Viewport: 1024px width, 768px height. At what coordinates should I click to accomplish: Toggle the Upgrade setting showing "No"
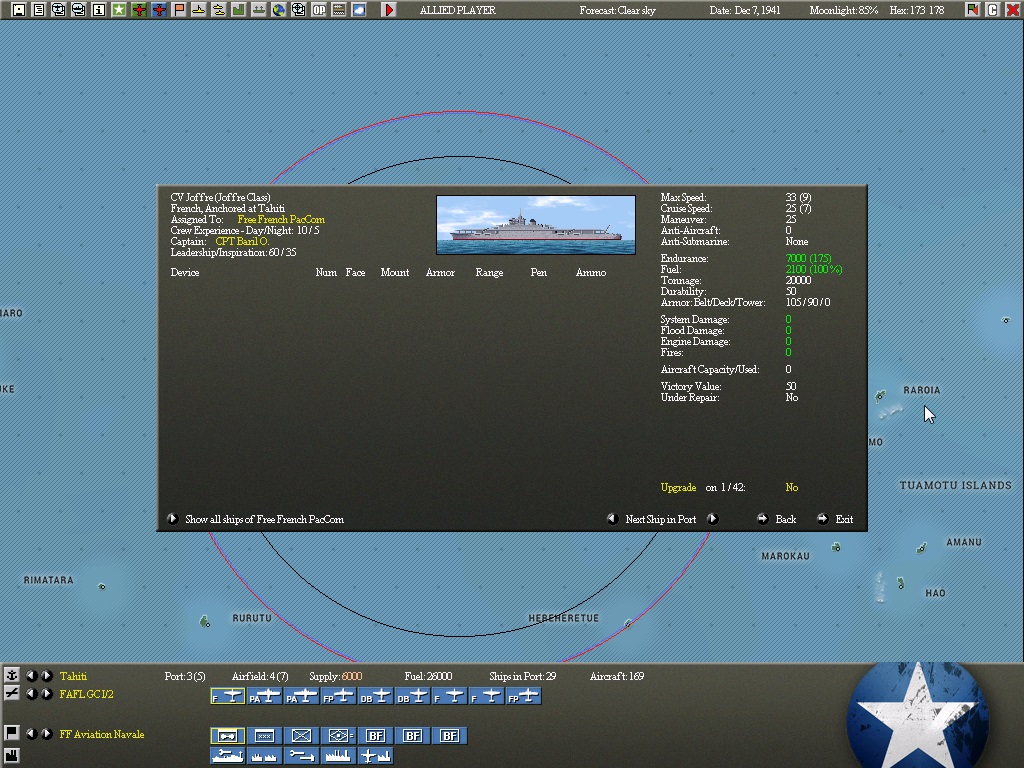click(792, 488)
